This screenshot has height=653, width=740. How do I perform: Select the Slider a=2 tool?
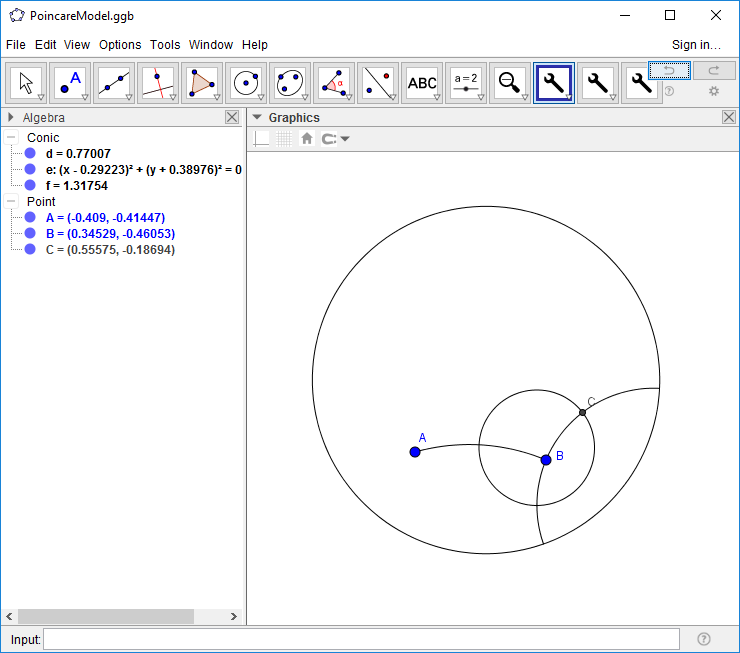(x=466, y=83)
